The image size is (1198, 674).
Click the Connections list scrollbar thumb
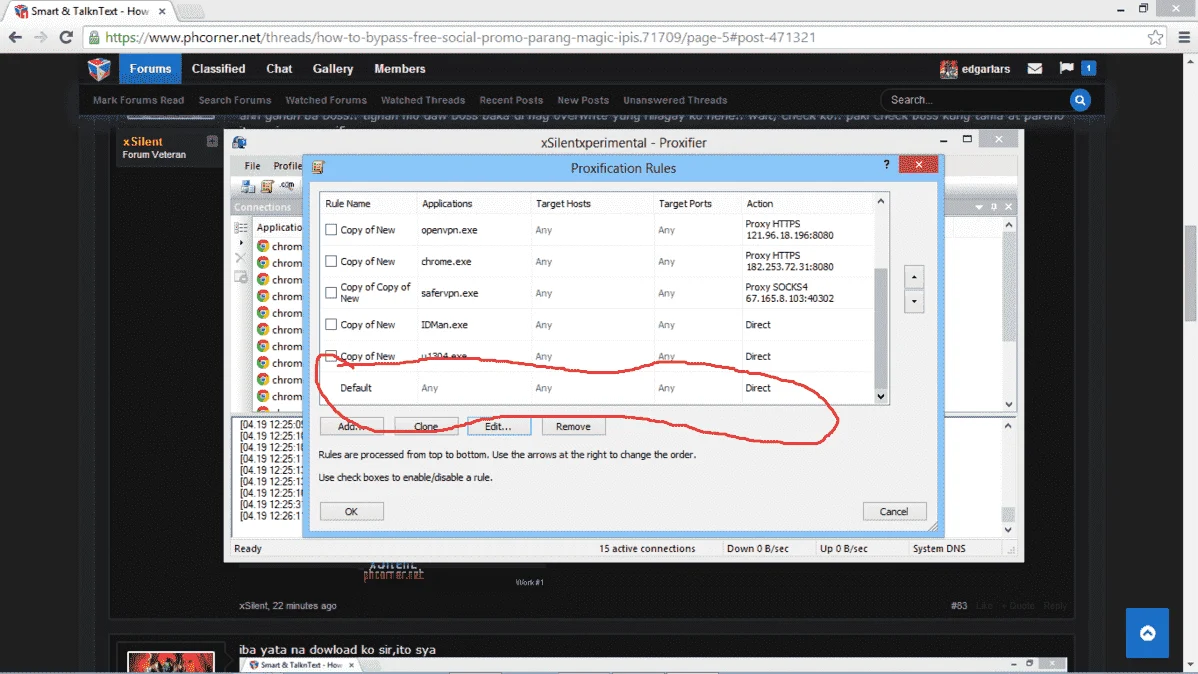point(1009,286)
